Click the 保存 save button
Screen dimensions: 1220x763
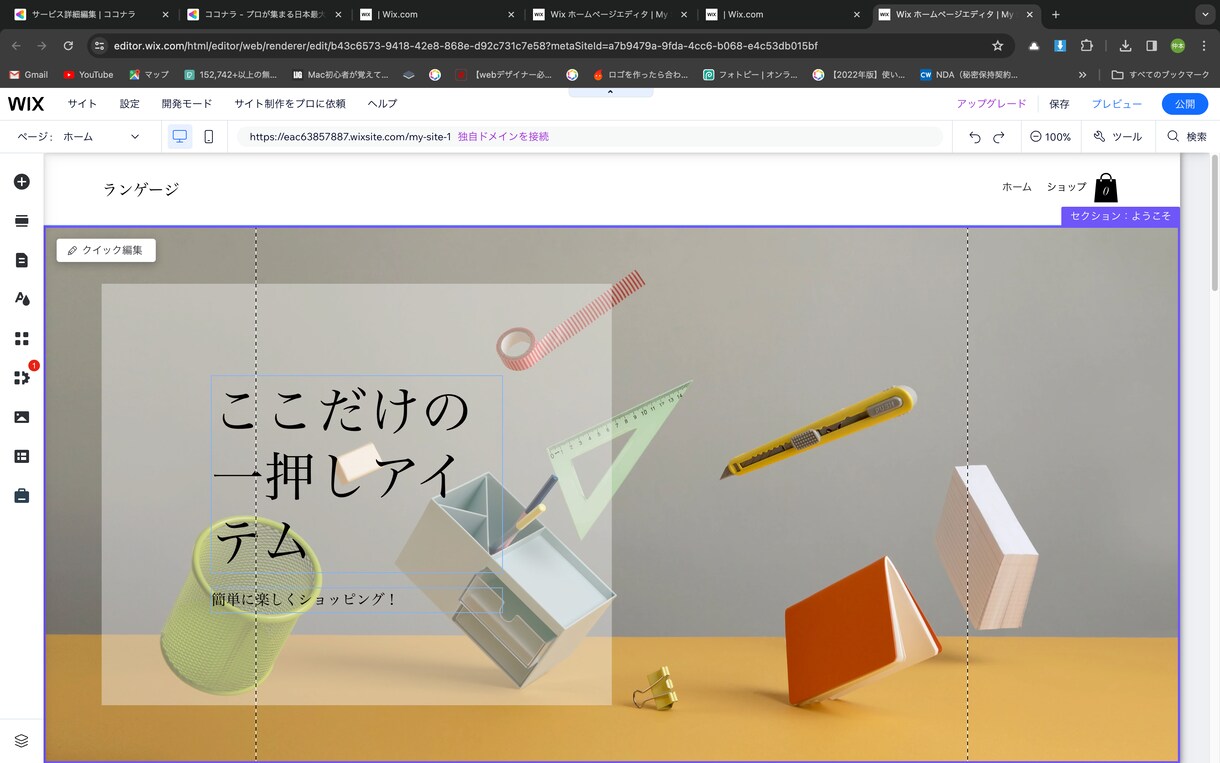(x=1059, y=104)
